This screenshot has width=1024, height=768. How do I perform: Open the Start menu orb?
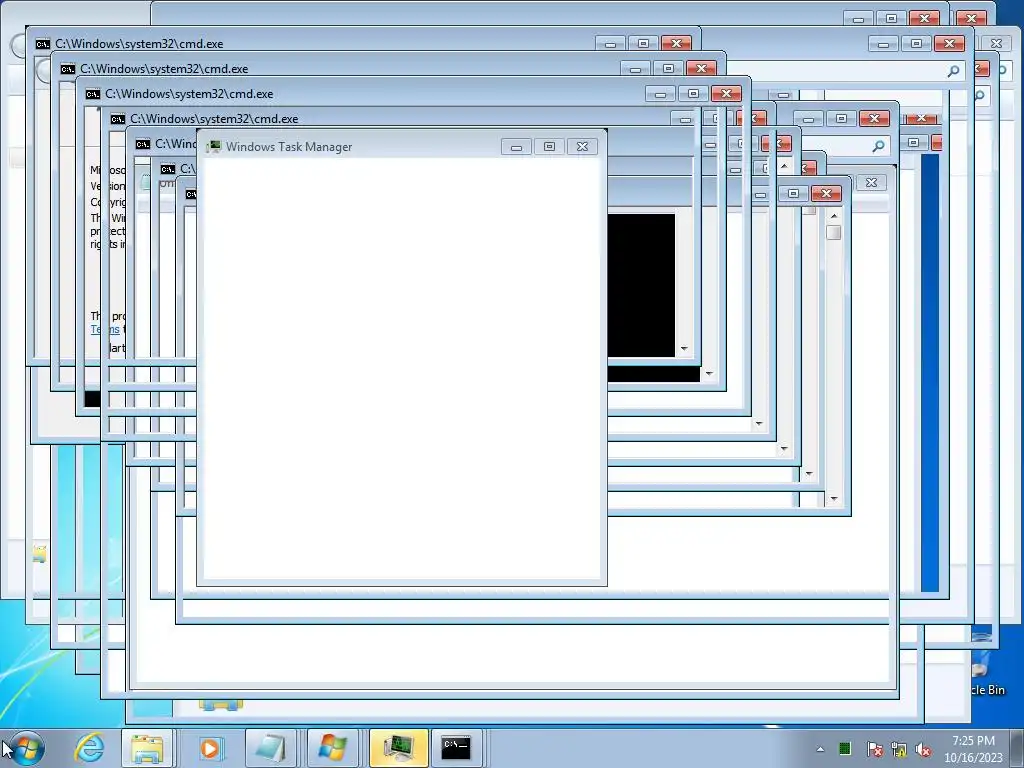point(27,748)
